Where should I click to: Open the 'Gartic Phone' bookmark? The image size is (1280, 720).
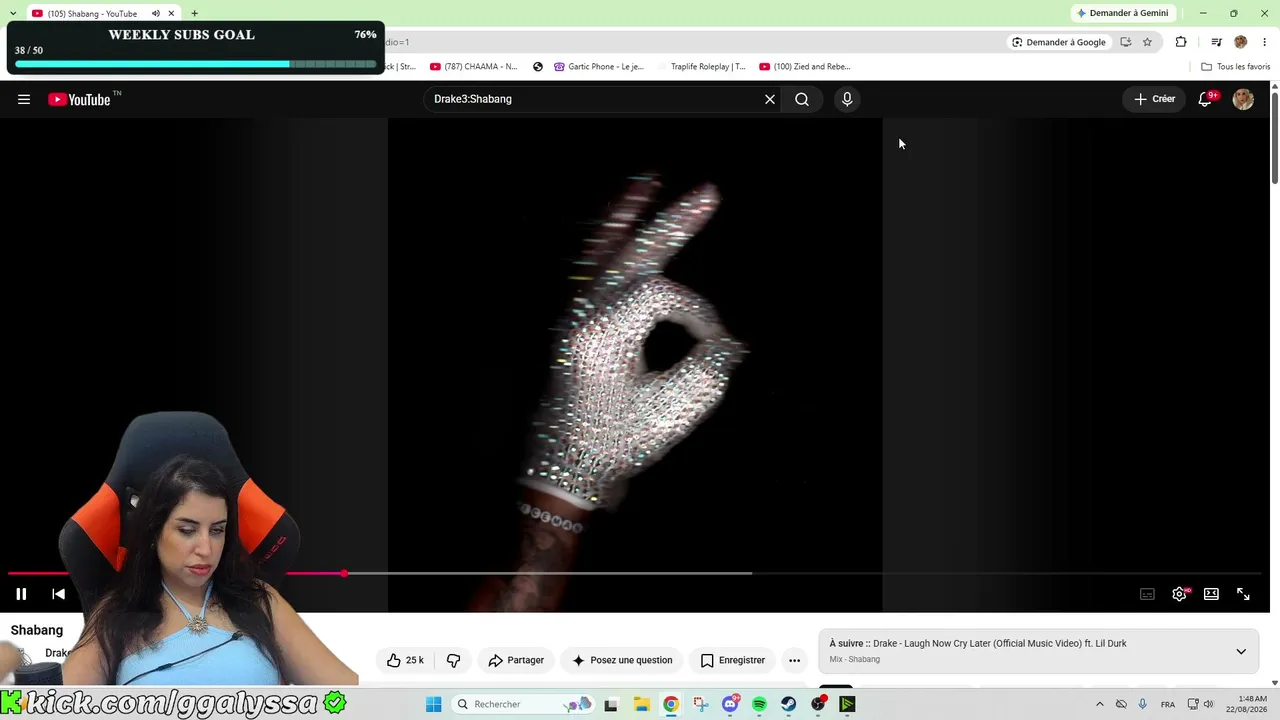597,67
